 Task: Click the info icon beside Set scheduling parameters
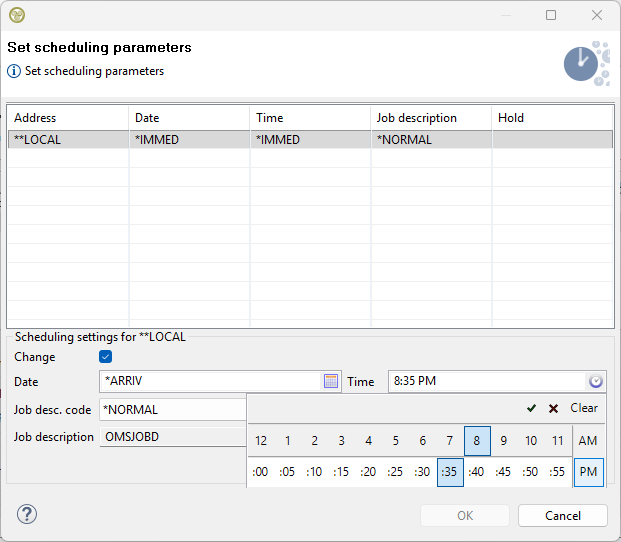(14, 71)
